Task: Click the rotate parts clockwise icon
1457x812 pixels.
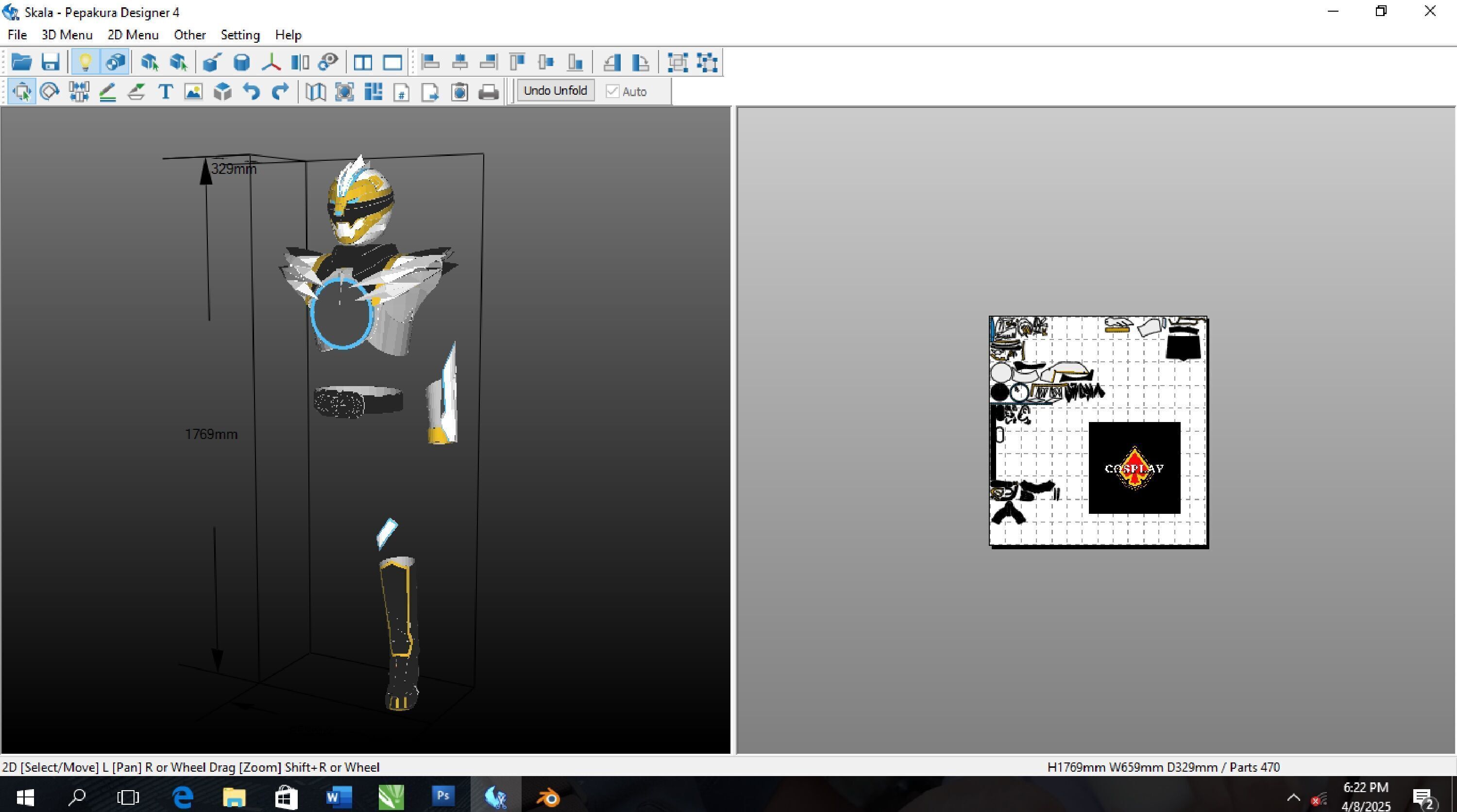Action: pyautogui.click(x=640, y=62)
